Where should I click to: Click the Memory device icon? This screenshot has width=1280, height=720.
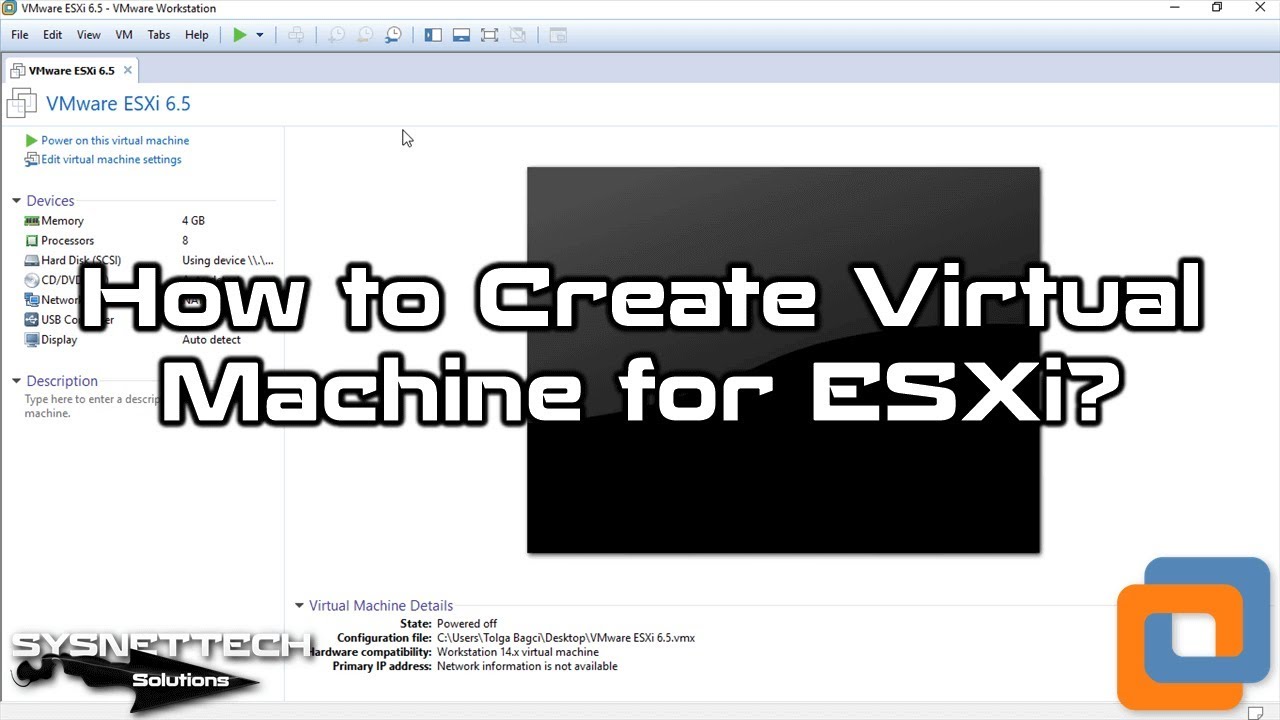tap(31, 221)
